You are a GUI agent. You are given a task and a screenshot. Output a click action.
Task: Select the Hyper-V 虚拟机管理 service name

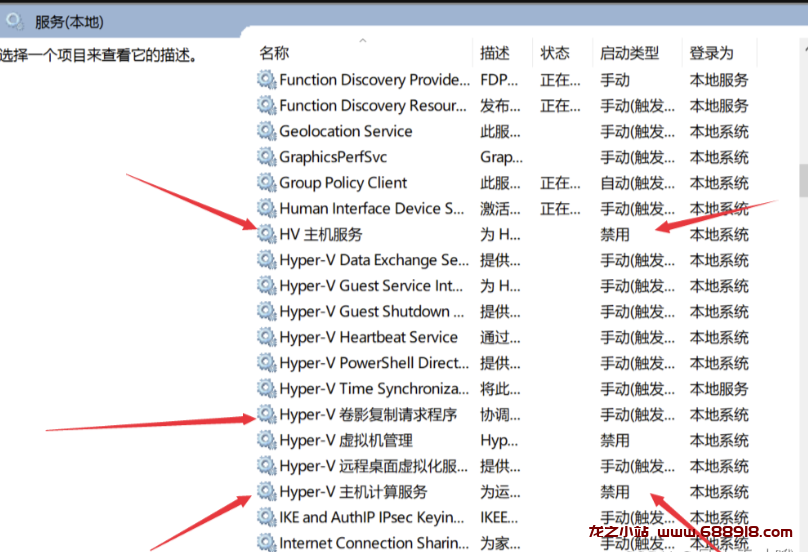tap(346, 441)
